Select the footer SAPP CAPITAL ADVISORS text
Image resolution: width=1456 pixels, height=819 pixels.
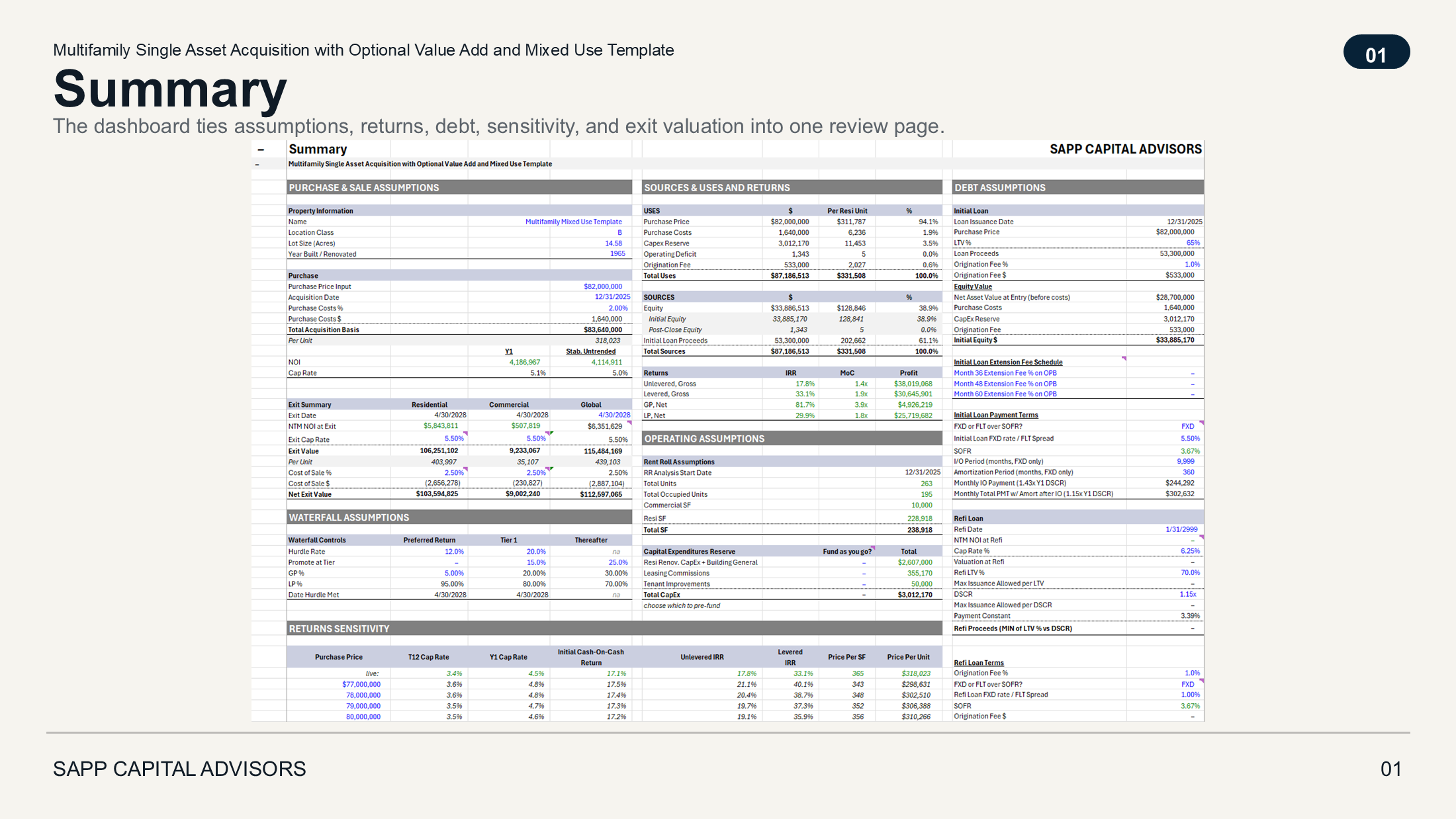pyautogui.click(x=179, y=769)
